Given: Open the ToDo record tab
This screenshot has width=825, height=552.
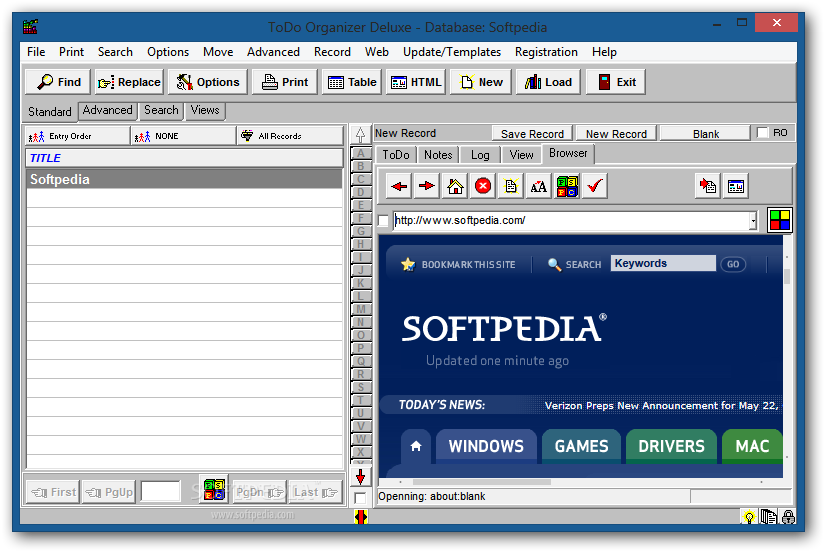Looking at the screenshot, I should coord(396,155).
